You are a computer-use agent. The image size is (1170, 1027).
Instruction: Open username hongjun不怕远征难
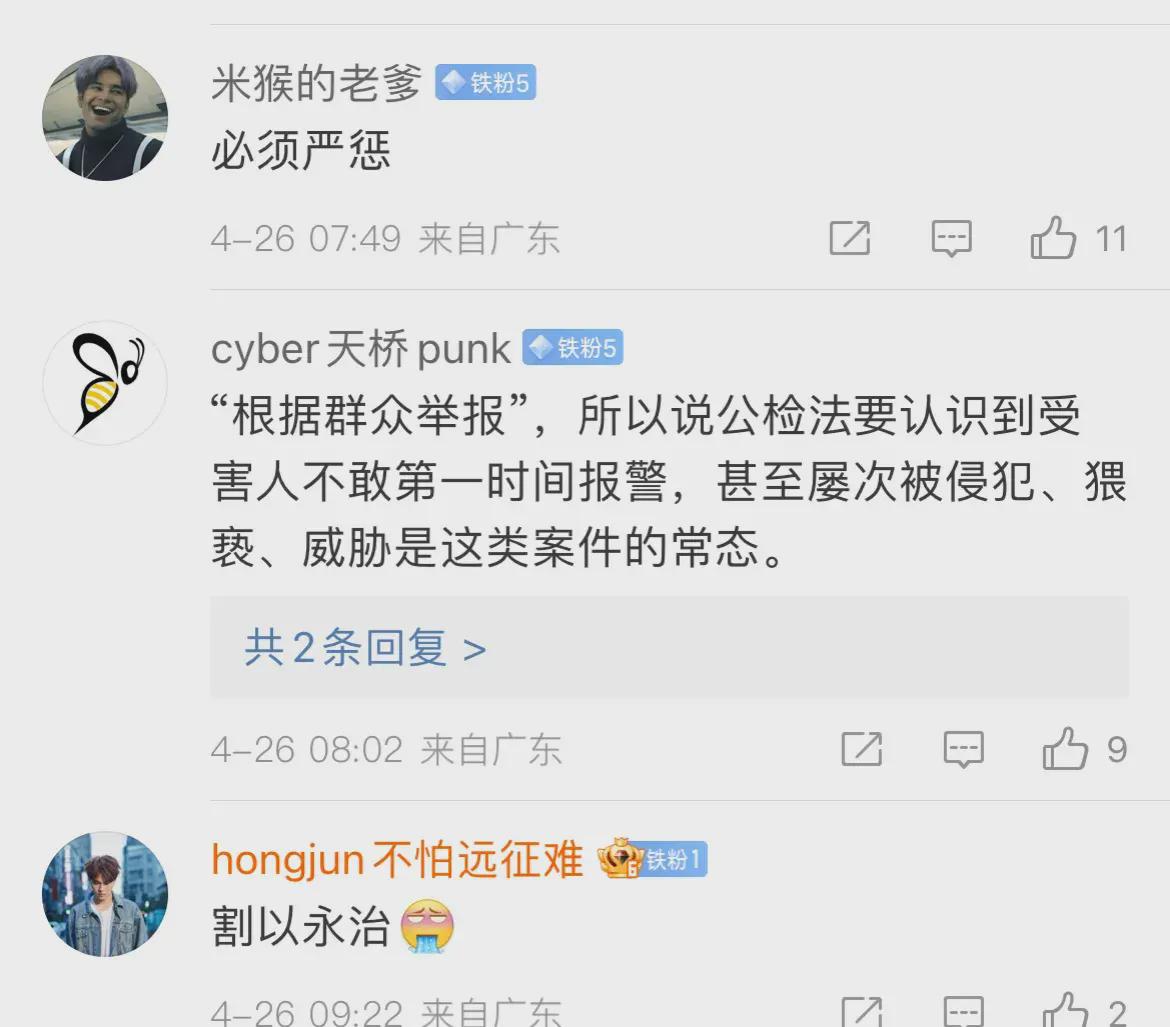397,859
